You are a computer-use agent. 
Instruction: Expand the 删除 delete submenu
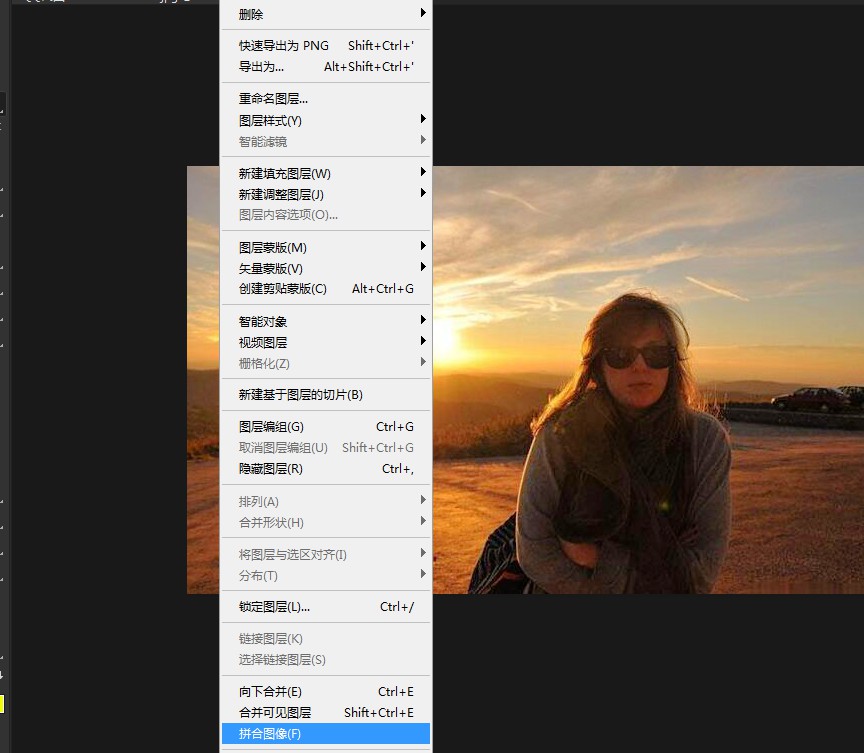300,14
